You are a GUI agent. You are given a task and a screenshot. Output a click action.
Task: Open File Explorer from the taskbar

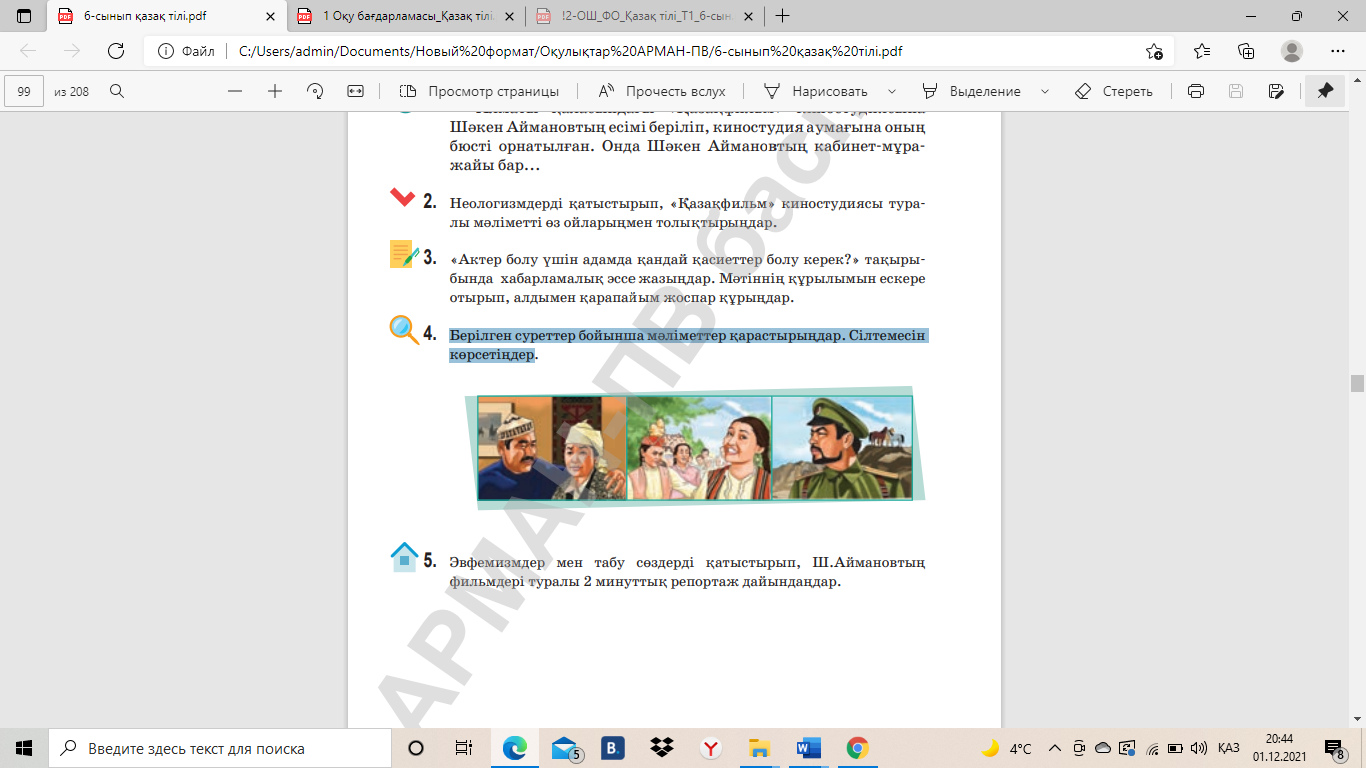[759, 748]
